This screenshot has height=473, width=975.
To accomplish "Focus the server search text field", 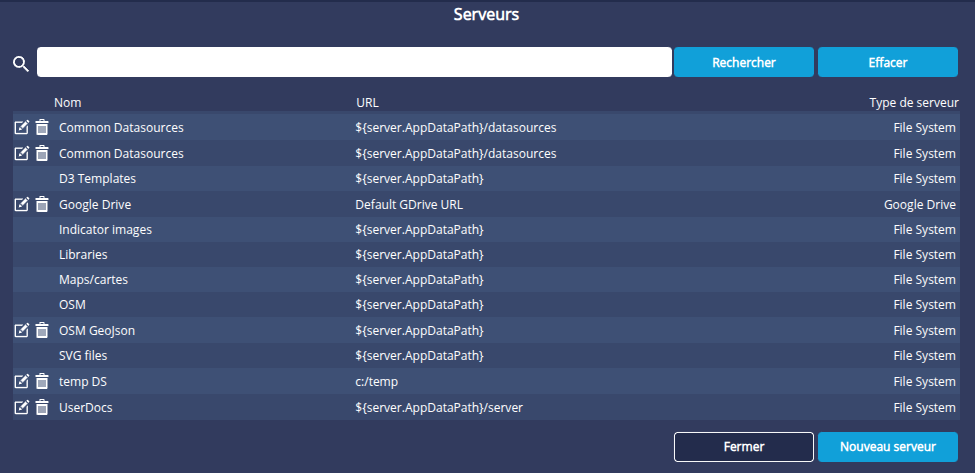I will tap(354, 62).
